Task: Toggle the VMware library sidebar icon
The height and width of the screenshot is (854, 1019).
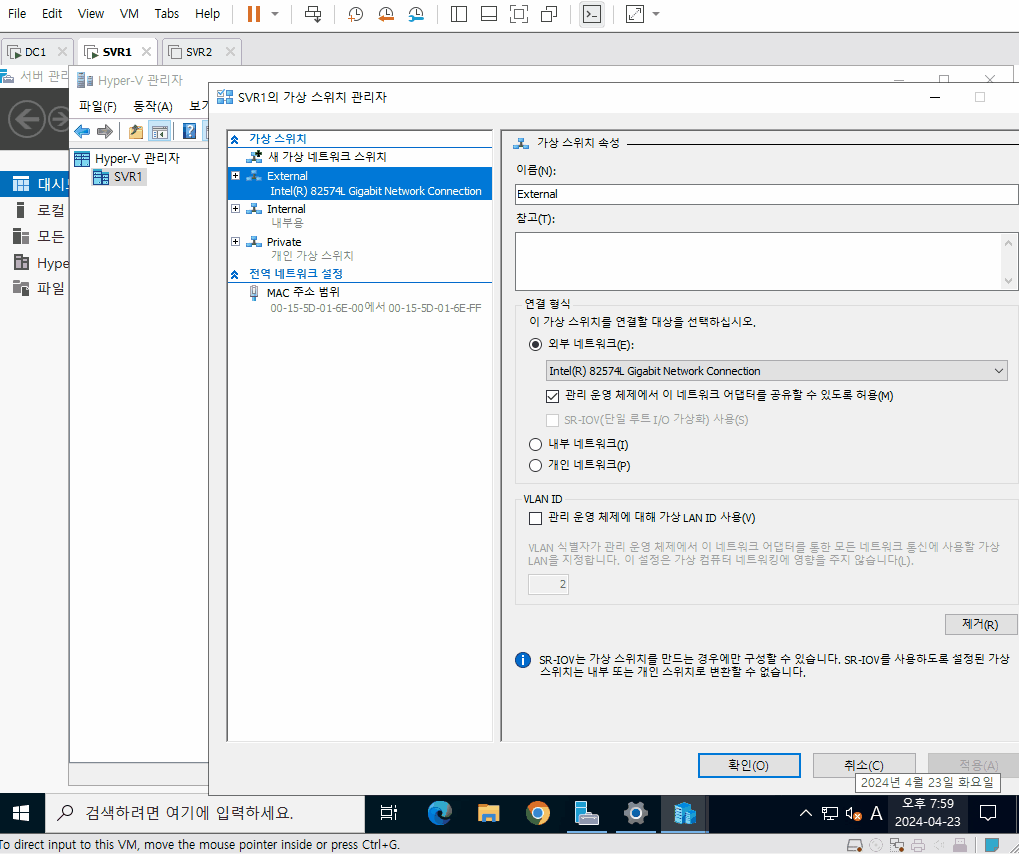Action: 459,14
